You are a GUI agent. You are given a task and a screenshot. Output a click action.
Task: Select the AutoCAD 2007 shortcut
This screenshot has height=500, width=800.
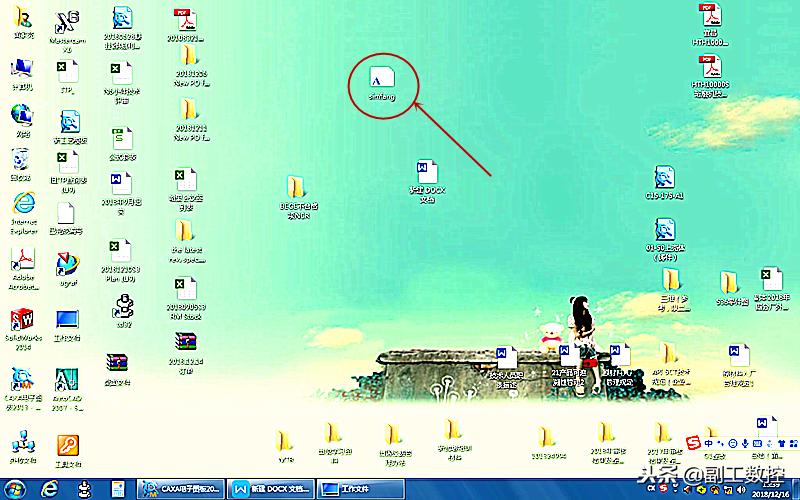[x=67, y=389]
